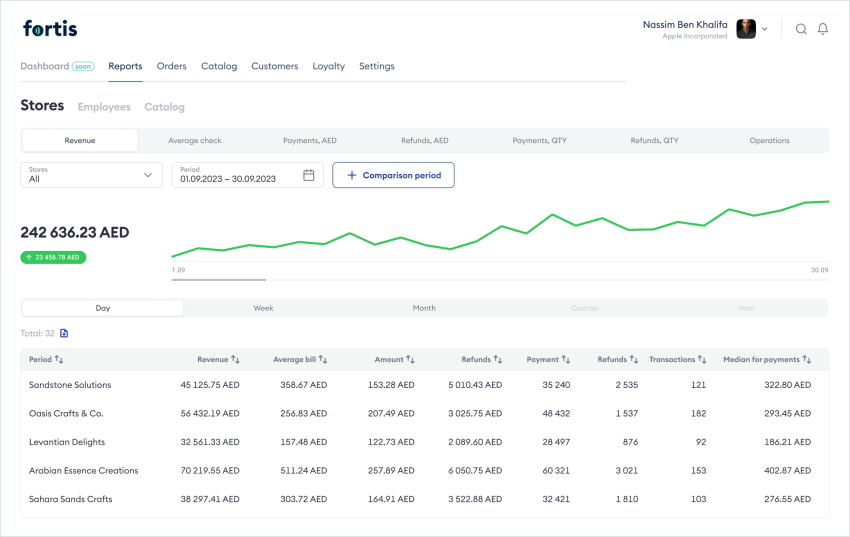Open the Stores dropdown
Screen dimensions: 850x537
91,175
